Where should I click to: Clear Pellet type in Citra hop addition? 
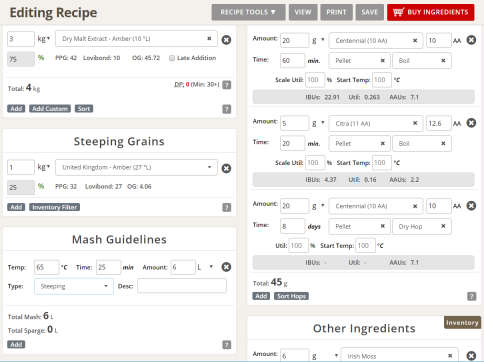(x=383, y=144)
